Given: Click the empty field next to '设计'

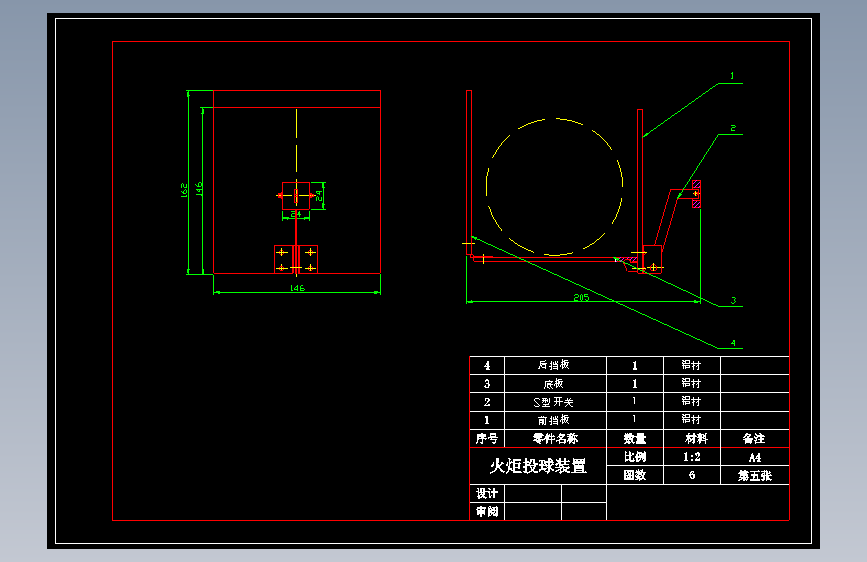Looking at the screenshot, I should pyautogui.click(x=533, y=493).
